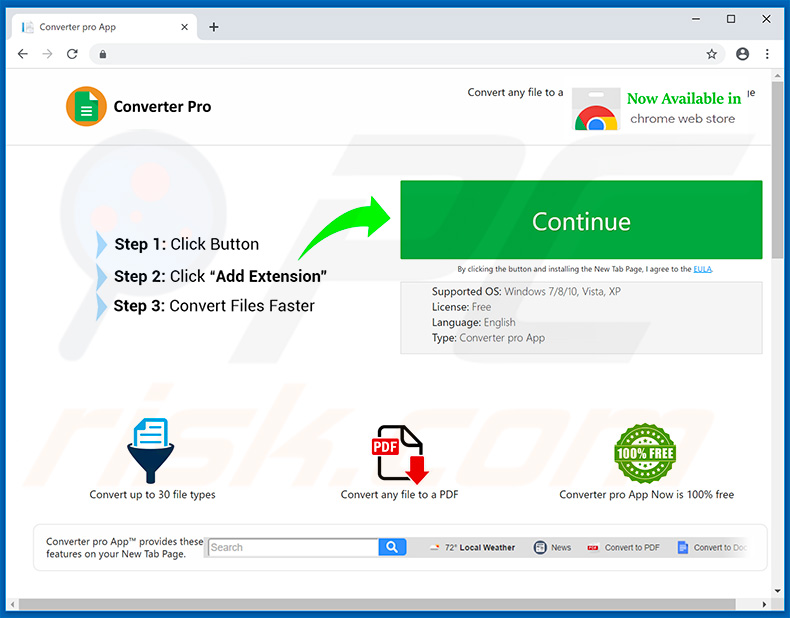The height and width of the screenshot is (618, 790).
Task: Click the 'chrome web store' text
Action: coord(682,119)
